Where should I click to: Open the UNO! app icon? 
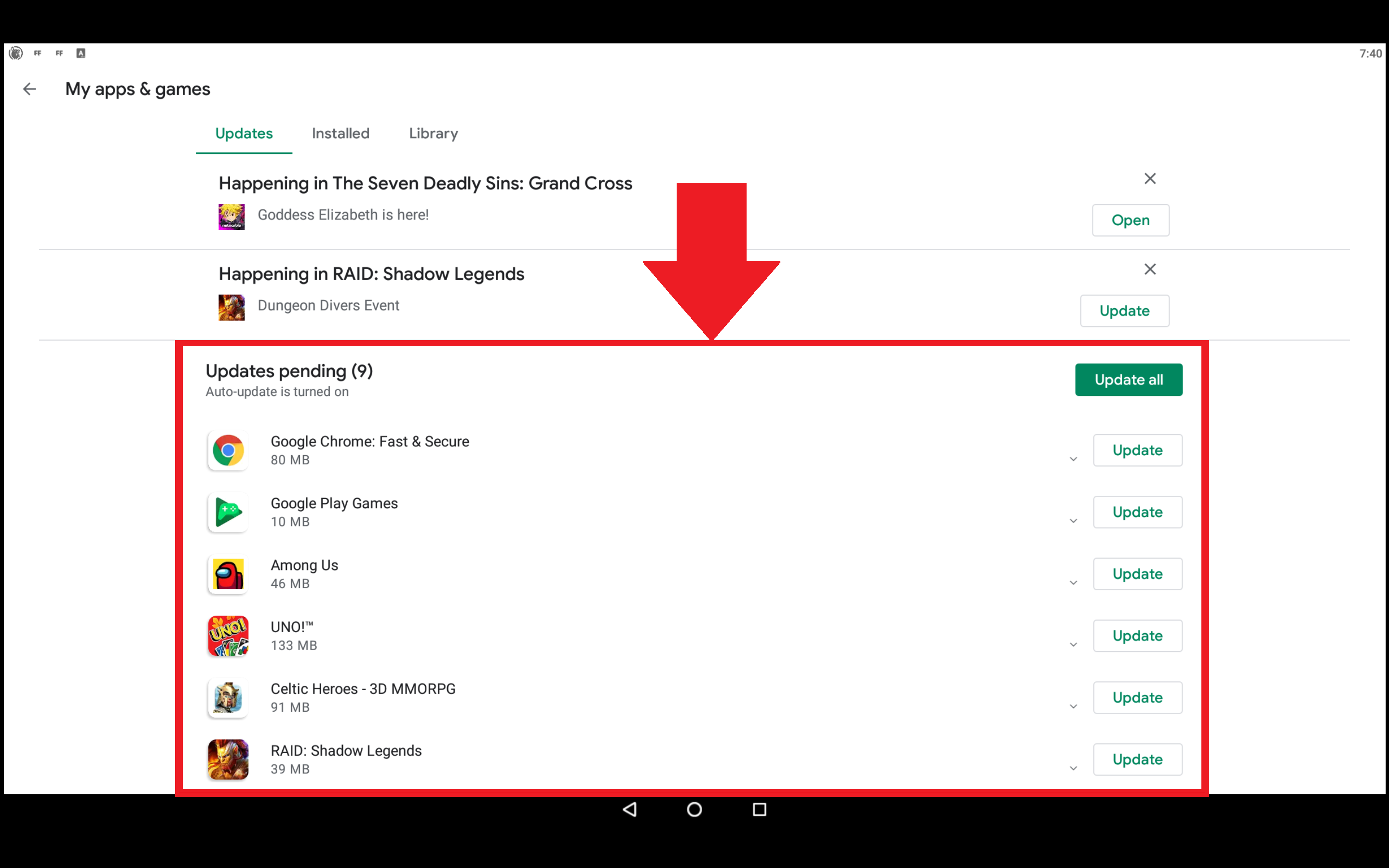(x=228, y=636)
